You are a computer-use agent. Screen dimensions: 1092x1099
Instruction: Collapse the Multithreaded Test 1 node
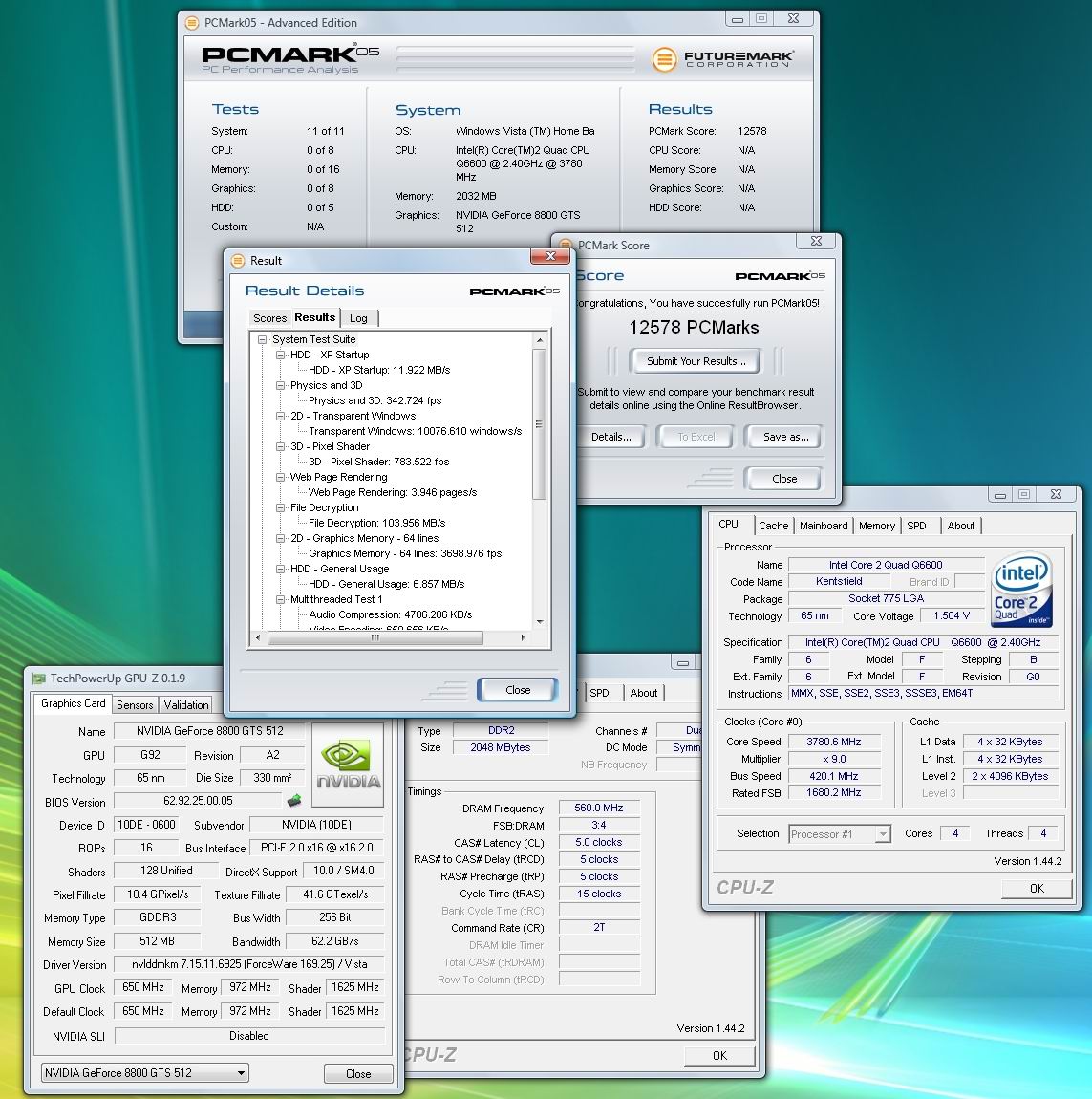280,600
